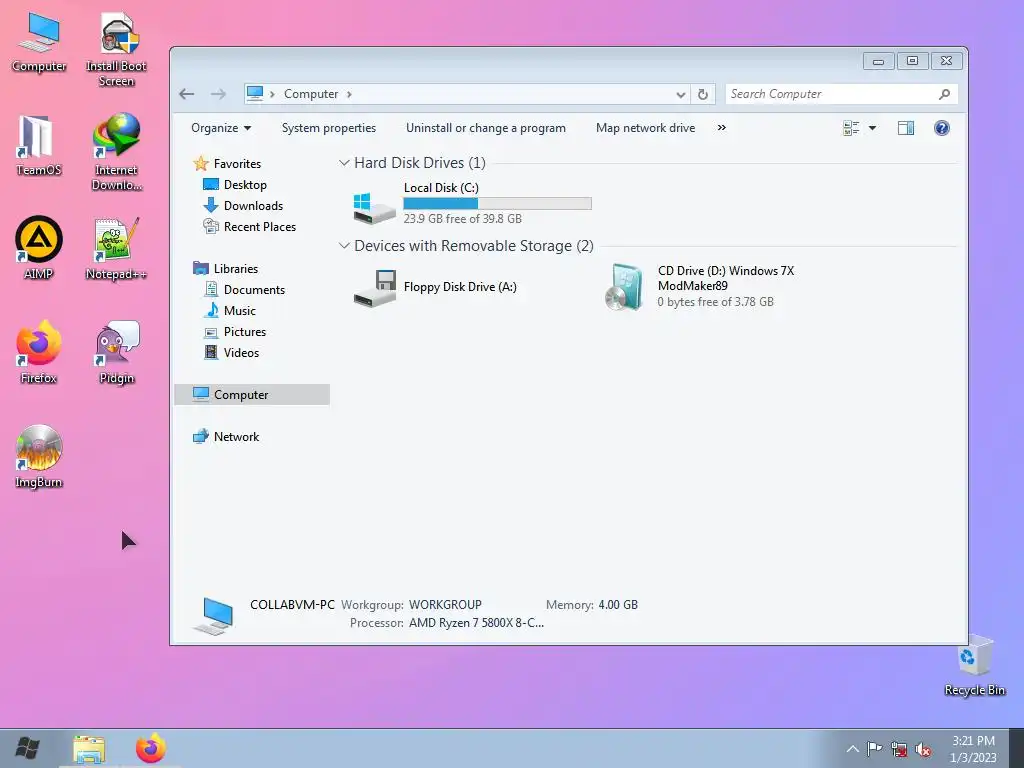Viewport: 1024px width, 768px height.
Task: Click Map network drive
Action: coord(645,128)
